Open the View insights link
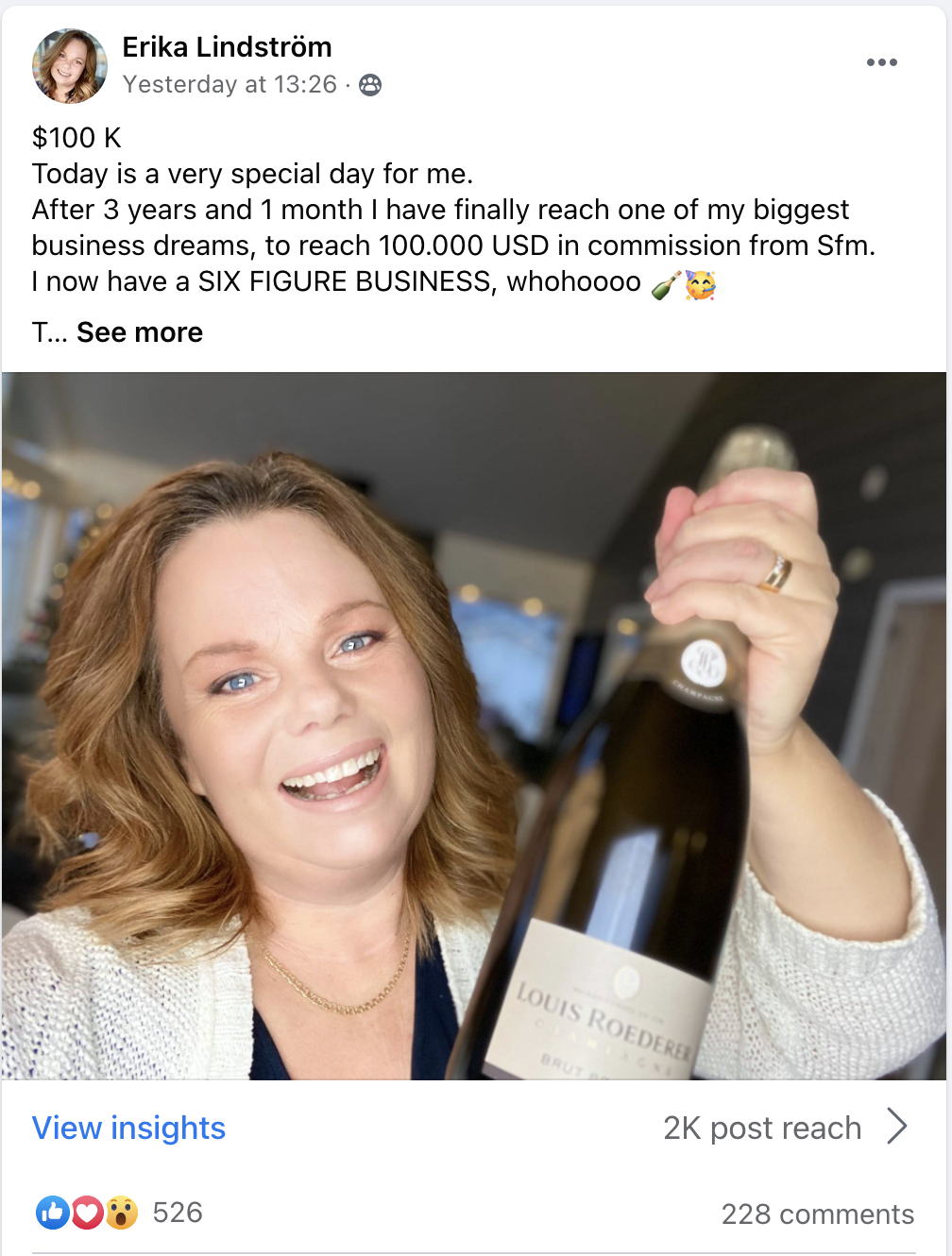The height and width of the screenshot is (1256, 952). (128, 1128)
